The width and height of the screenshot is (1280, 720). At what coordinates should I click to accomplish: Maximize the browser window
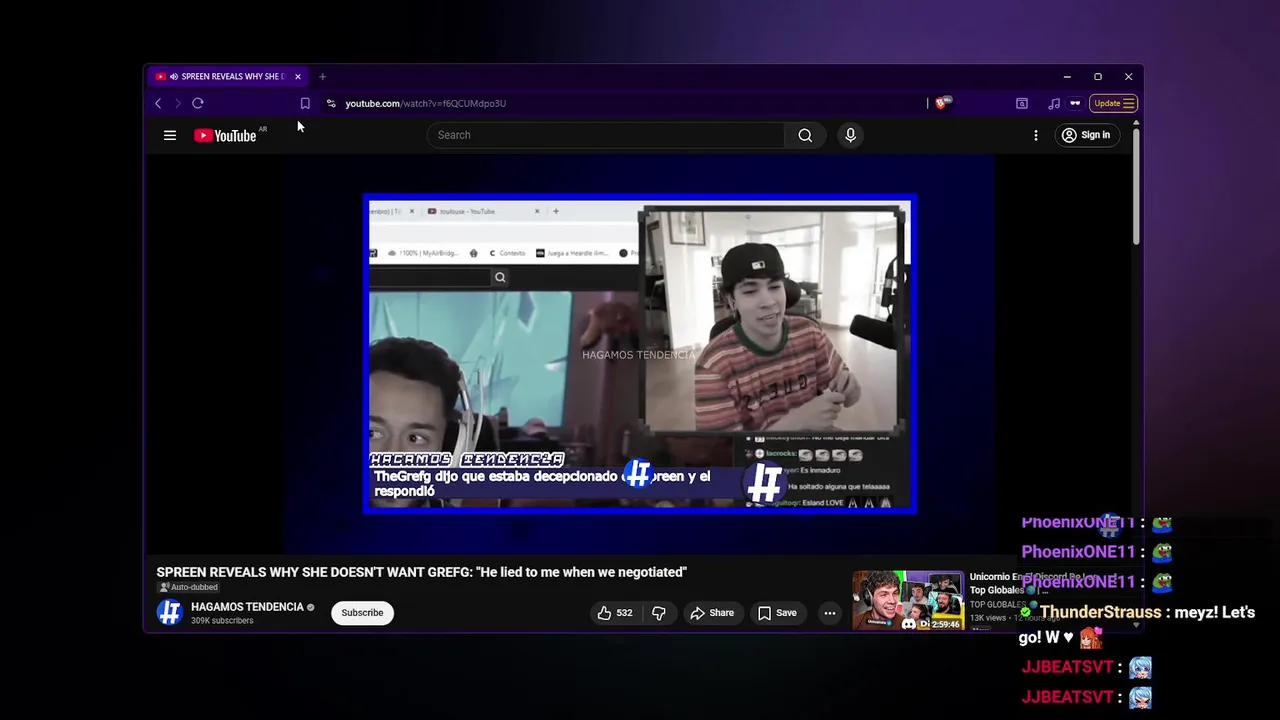[1098, 76]
